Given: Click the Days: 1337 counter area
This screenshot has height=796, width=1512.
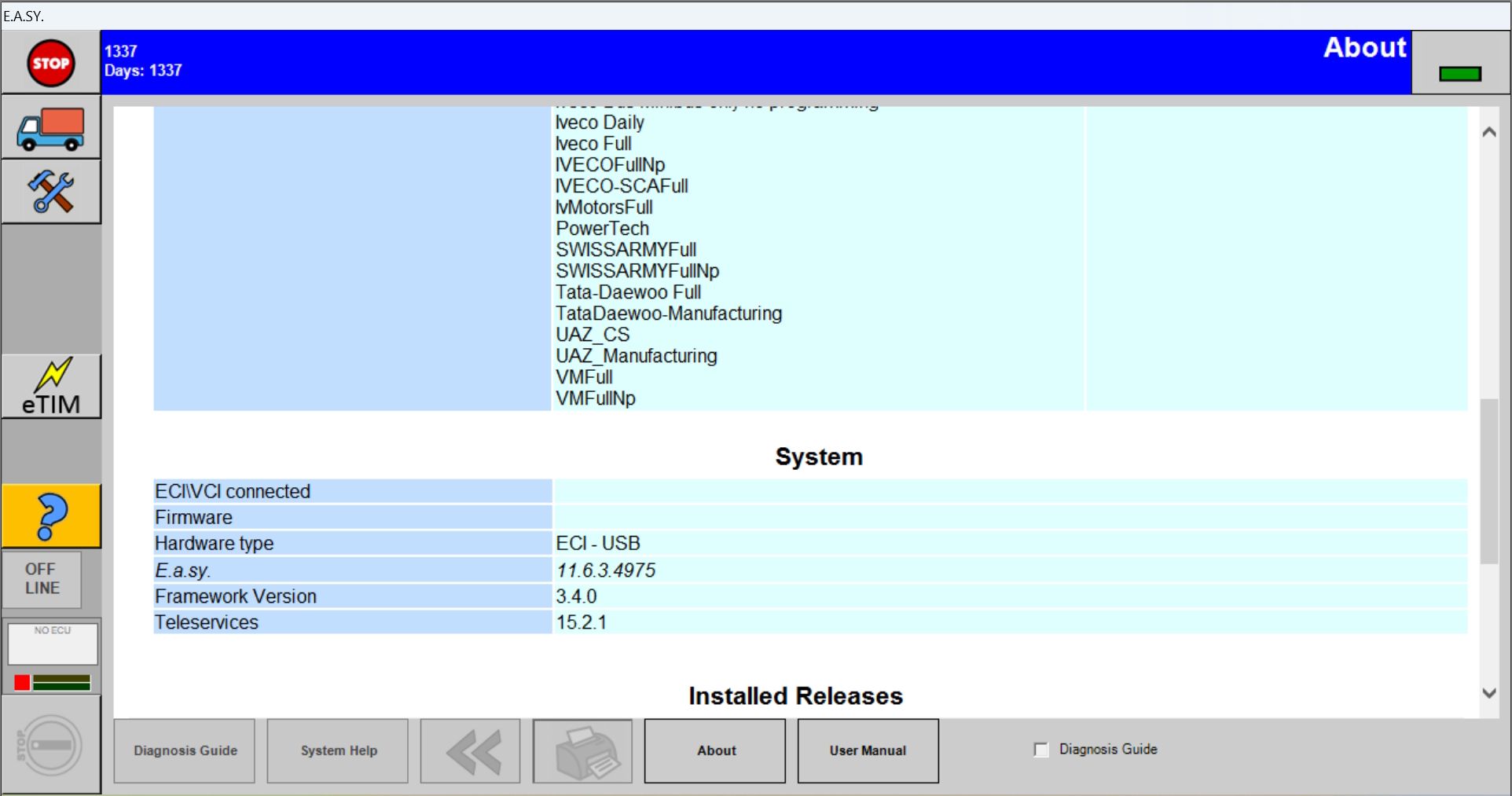Looking at the screenshot, I should tap(144, 70).
